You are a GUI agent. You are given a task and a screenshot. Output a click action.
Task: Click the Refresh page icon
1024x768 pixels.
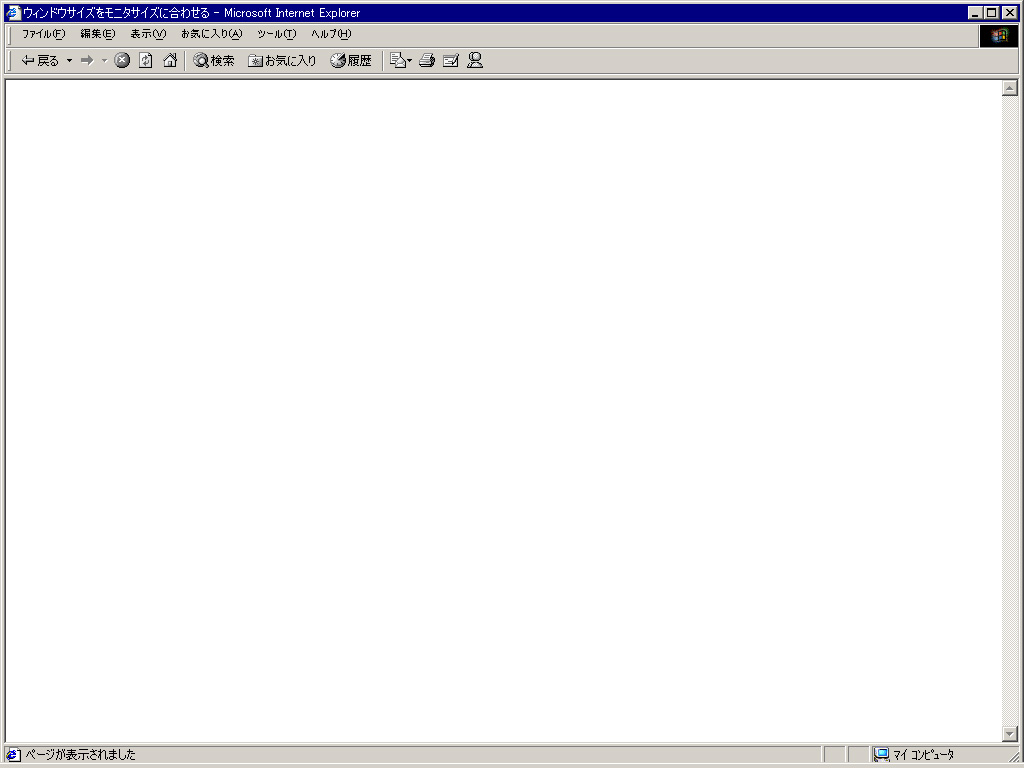click(146, 61)
